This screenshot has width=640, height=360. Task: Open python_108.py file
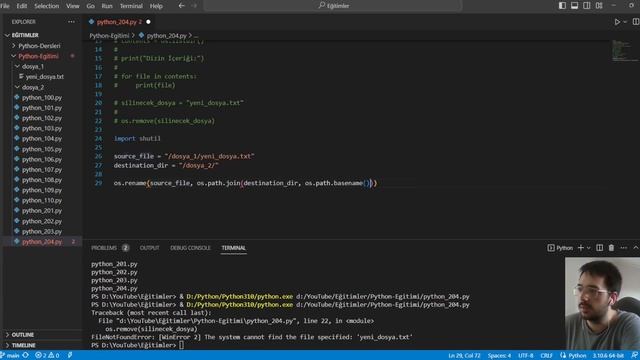point(42,180)
